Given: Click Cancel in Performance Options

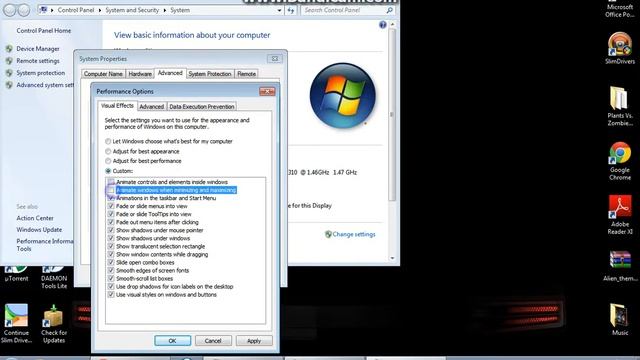Looking at the screenshot, I should tap(213, 341).
